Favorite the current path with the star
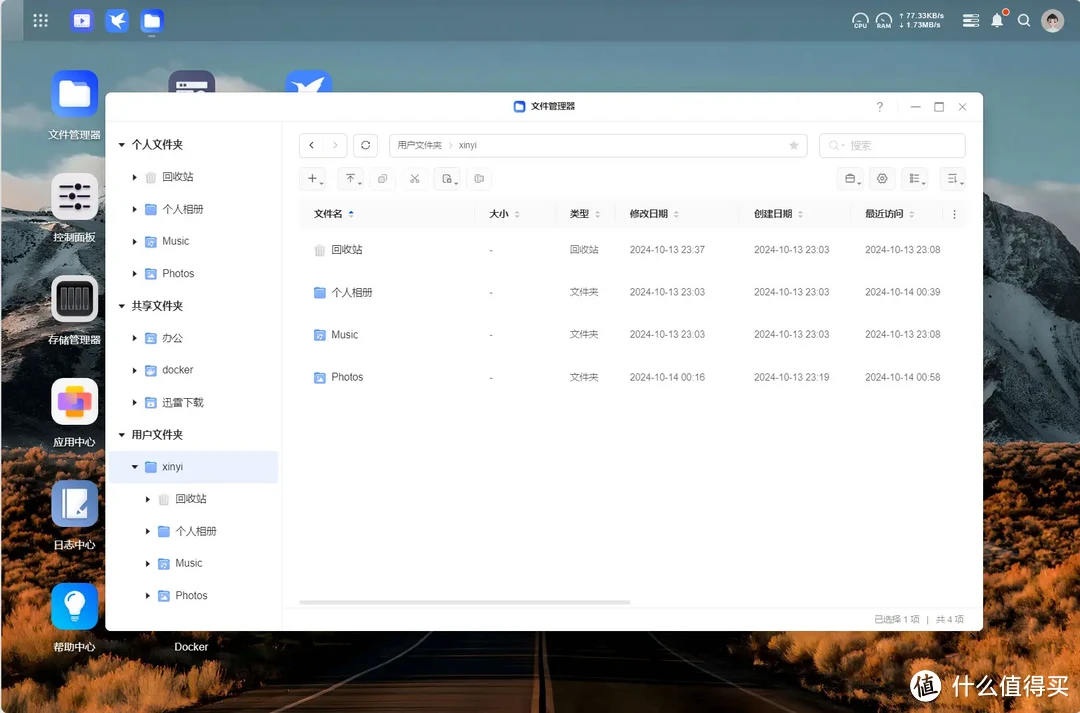 click(x=794, y=145)
